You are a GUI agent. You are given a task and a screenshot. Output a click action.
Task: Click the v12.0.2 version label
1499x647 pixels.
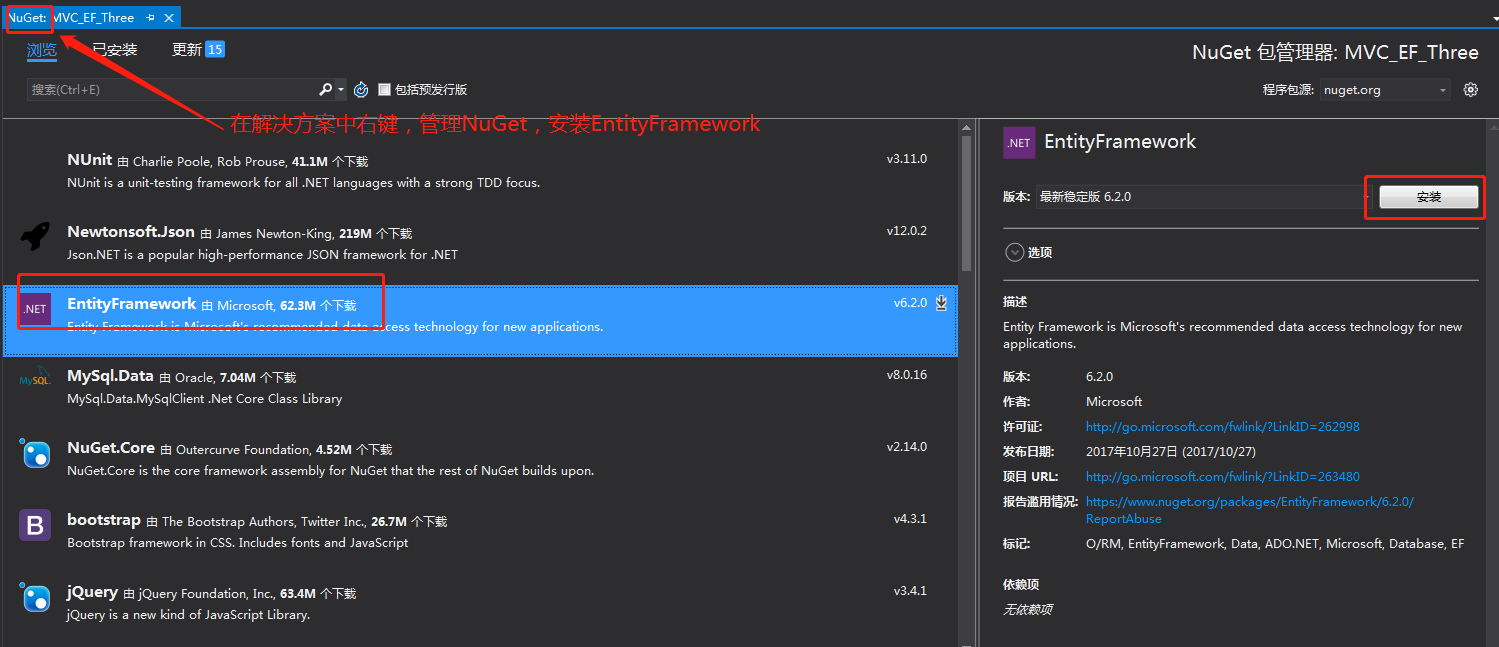click(906, 231)
